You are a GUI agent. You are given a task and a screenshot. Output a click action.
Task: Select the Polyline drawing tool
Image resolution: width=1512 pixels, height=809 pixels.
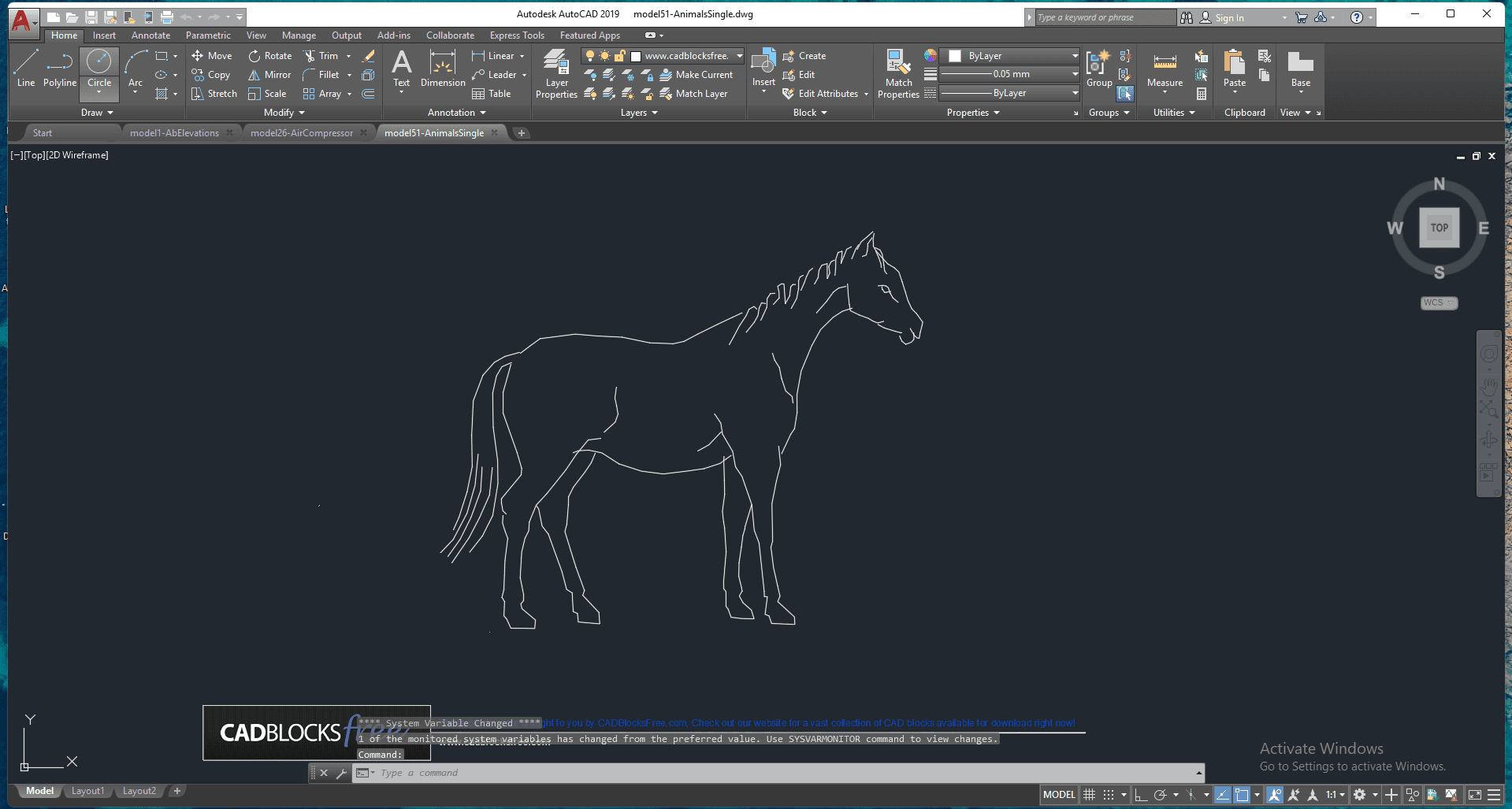point(60,68)
